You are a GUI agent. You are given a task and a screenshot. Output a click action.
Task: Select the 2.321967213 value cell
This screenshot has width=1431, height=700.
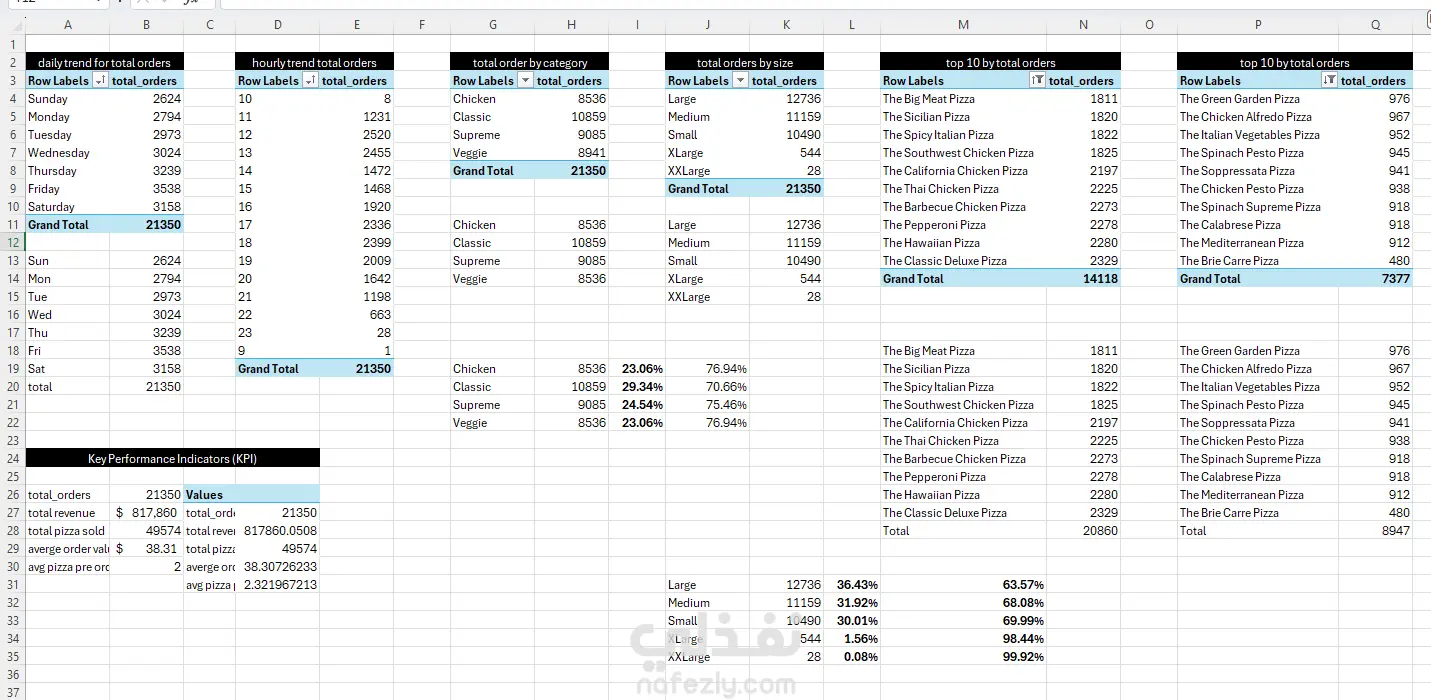[277, 585]
